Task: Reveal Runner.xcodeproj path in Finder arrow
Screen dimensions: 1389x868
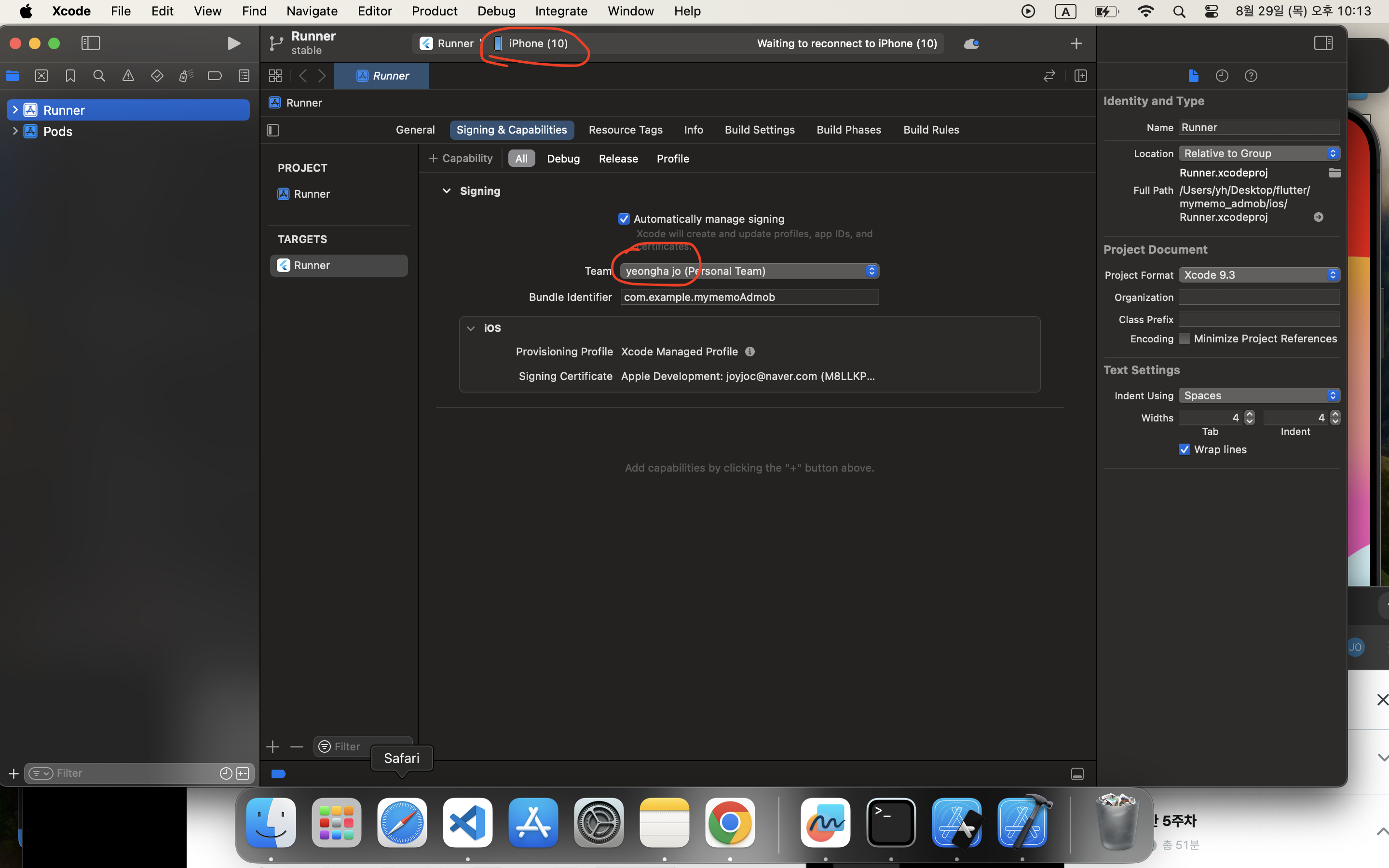Action: [x=1319, y=217]
